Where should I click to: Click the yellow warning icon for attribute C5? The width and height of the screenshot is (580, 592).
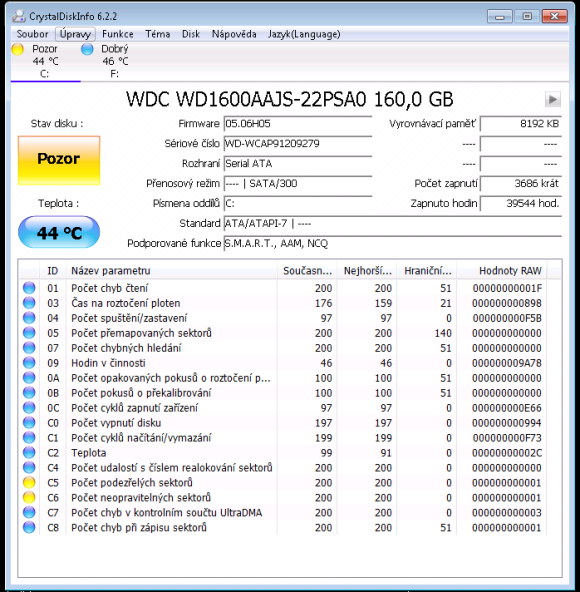pos(29,483)
